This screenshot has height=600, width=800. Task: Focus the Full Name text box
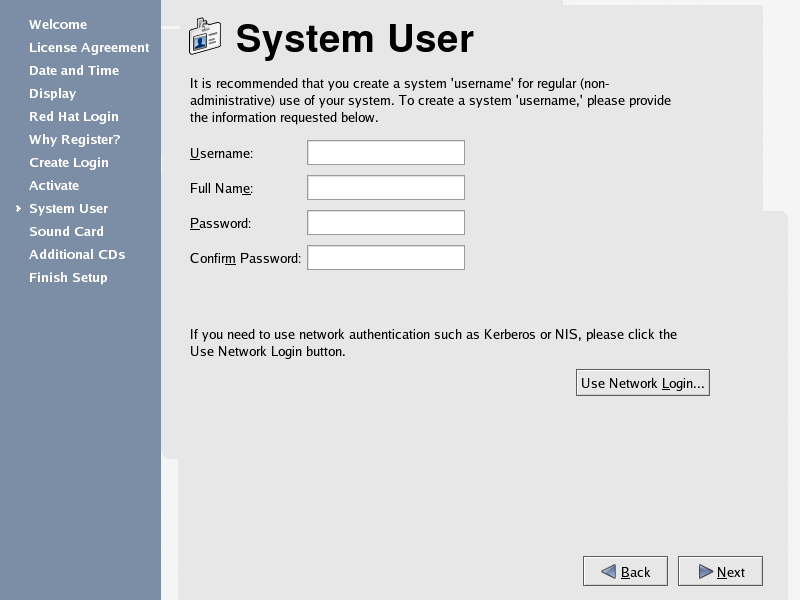click(385, 188)
